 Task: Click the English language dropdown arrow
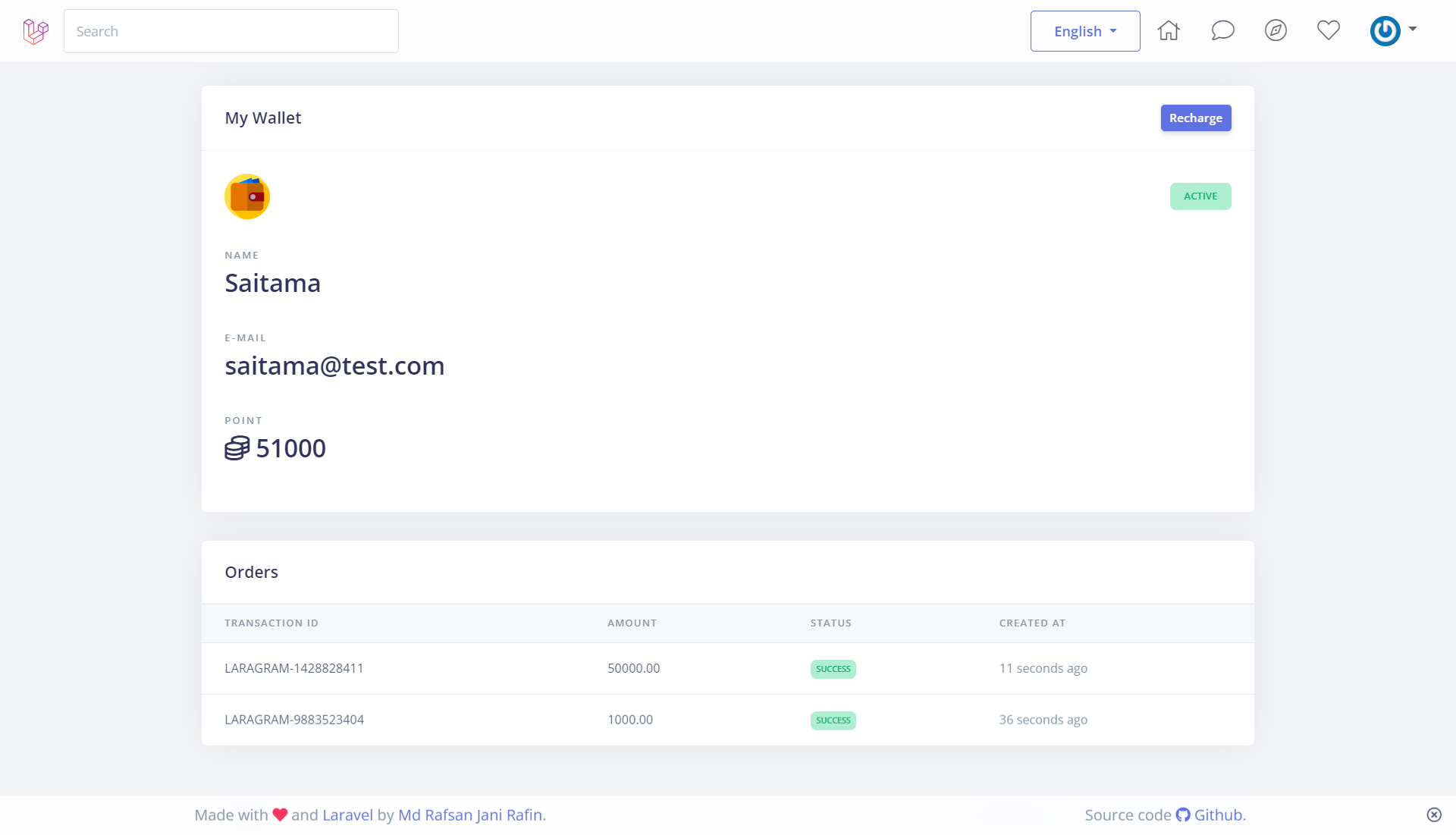(x=1114, y=31)
